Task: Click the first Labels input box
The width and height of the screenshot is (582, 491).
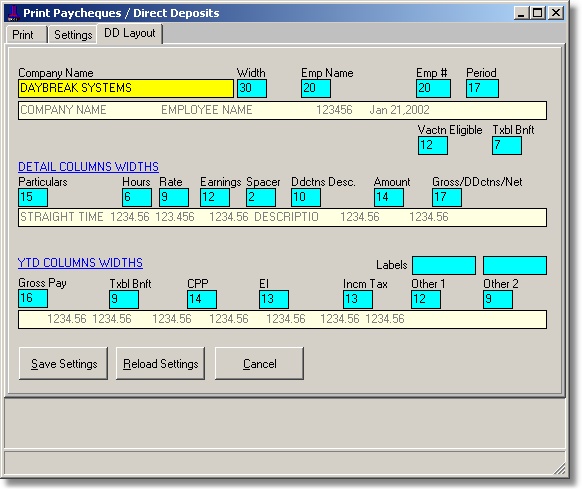Action: coord(444,265)
